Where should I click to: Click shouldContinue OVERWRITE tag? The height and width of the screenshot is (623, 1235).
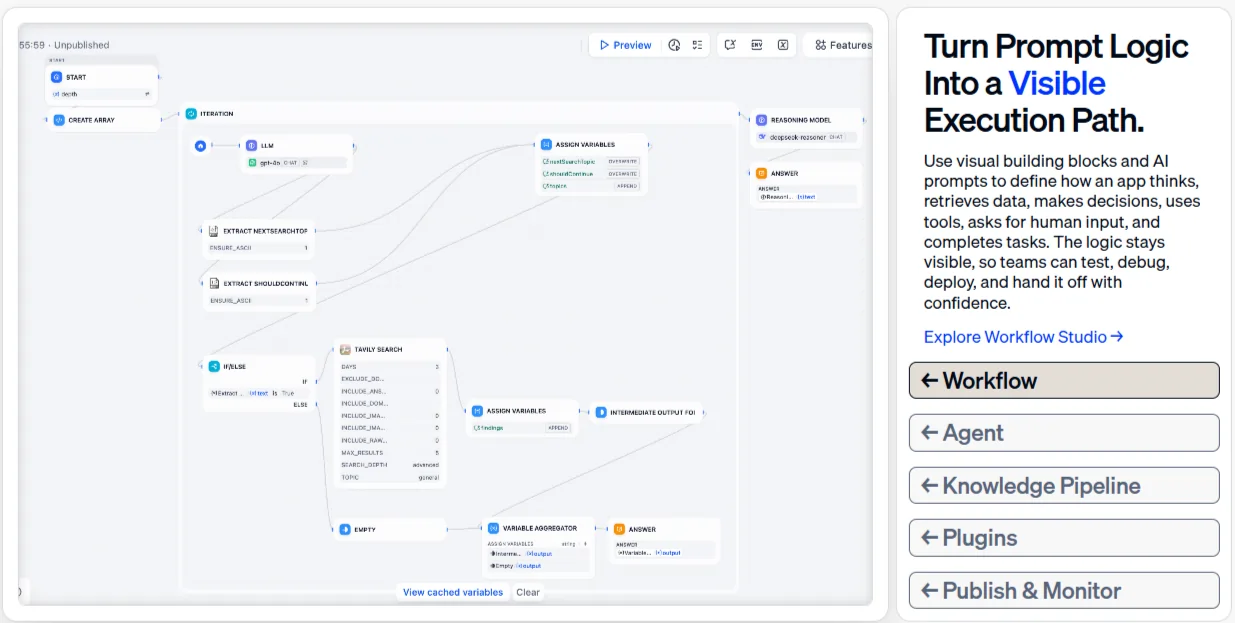tap(622, 173)
